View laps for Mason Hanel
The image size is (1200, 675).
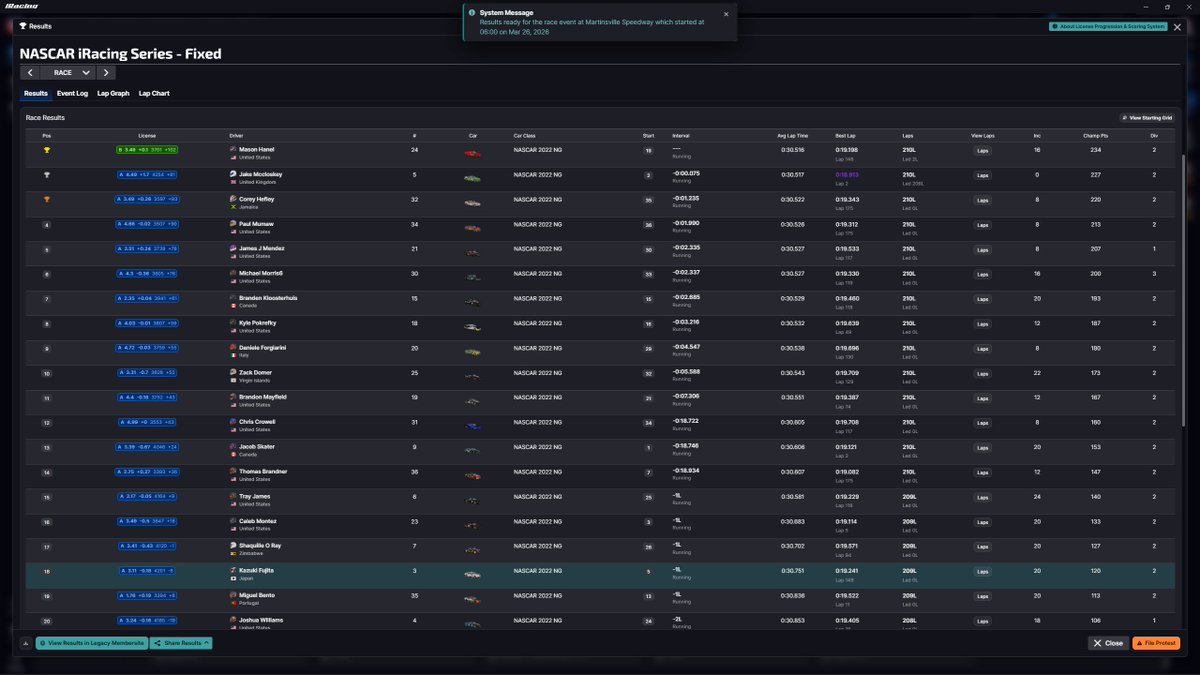click(x=983, y=150)
